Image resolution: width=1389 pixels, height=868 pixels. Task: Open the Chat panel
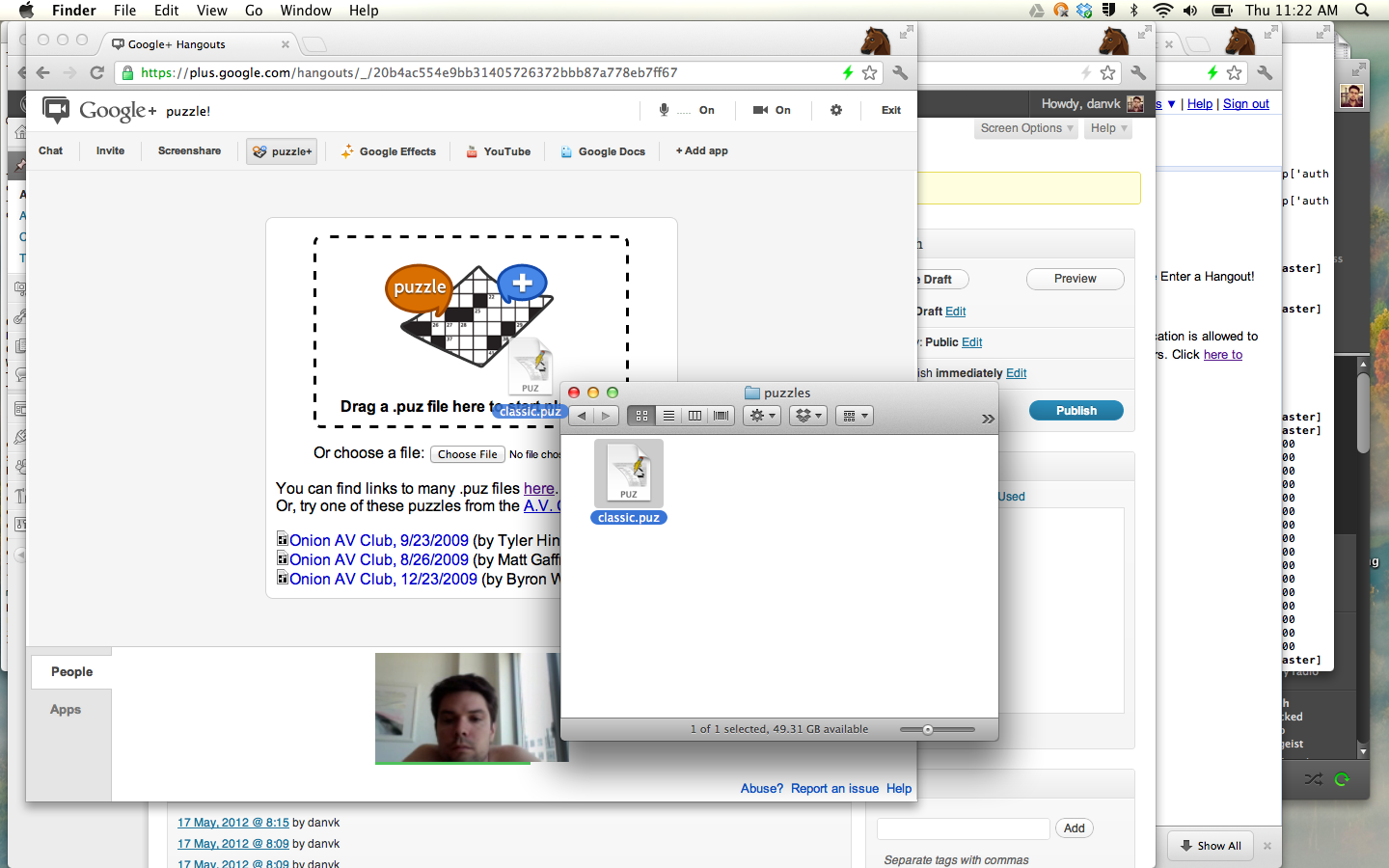point(51,151)
